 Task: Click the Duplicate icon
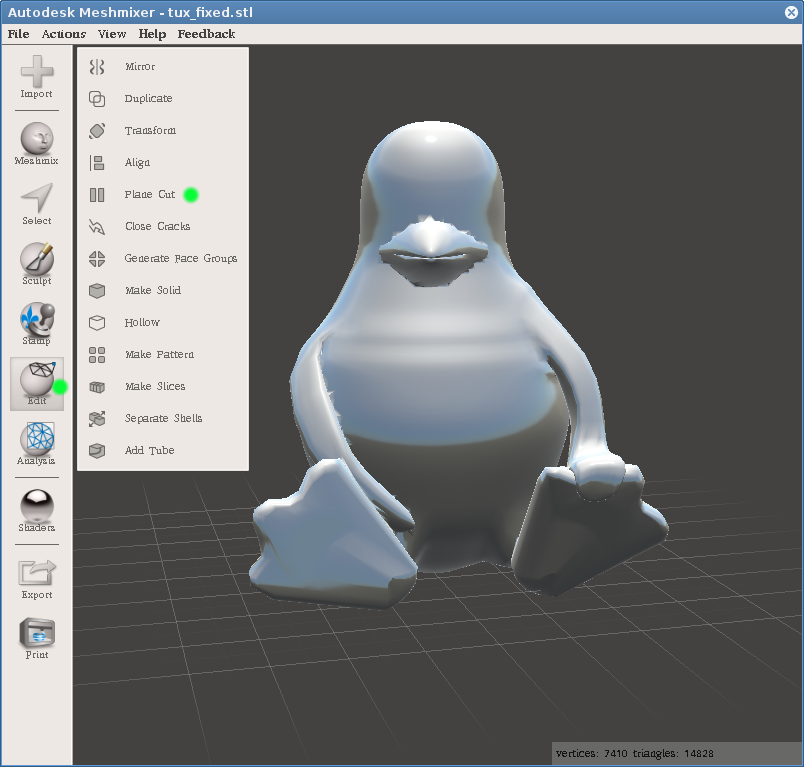[97, 98]
